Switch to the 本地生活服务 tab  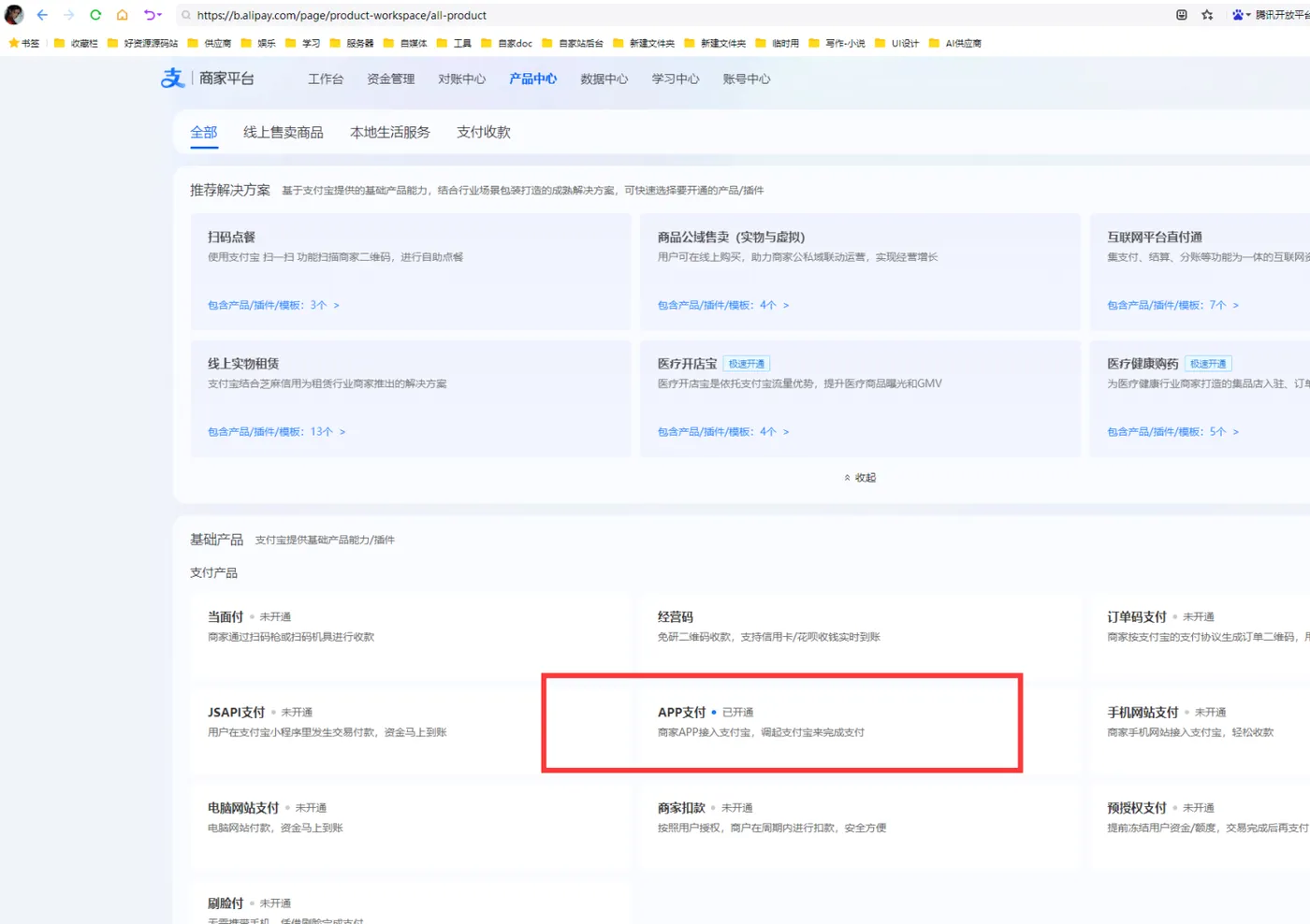point(390,132)
